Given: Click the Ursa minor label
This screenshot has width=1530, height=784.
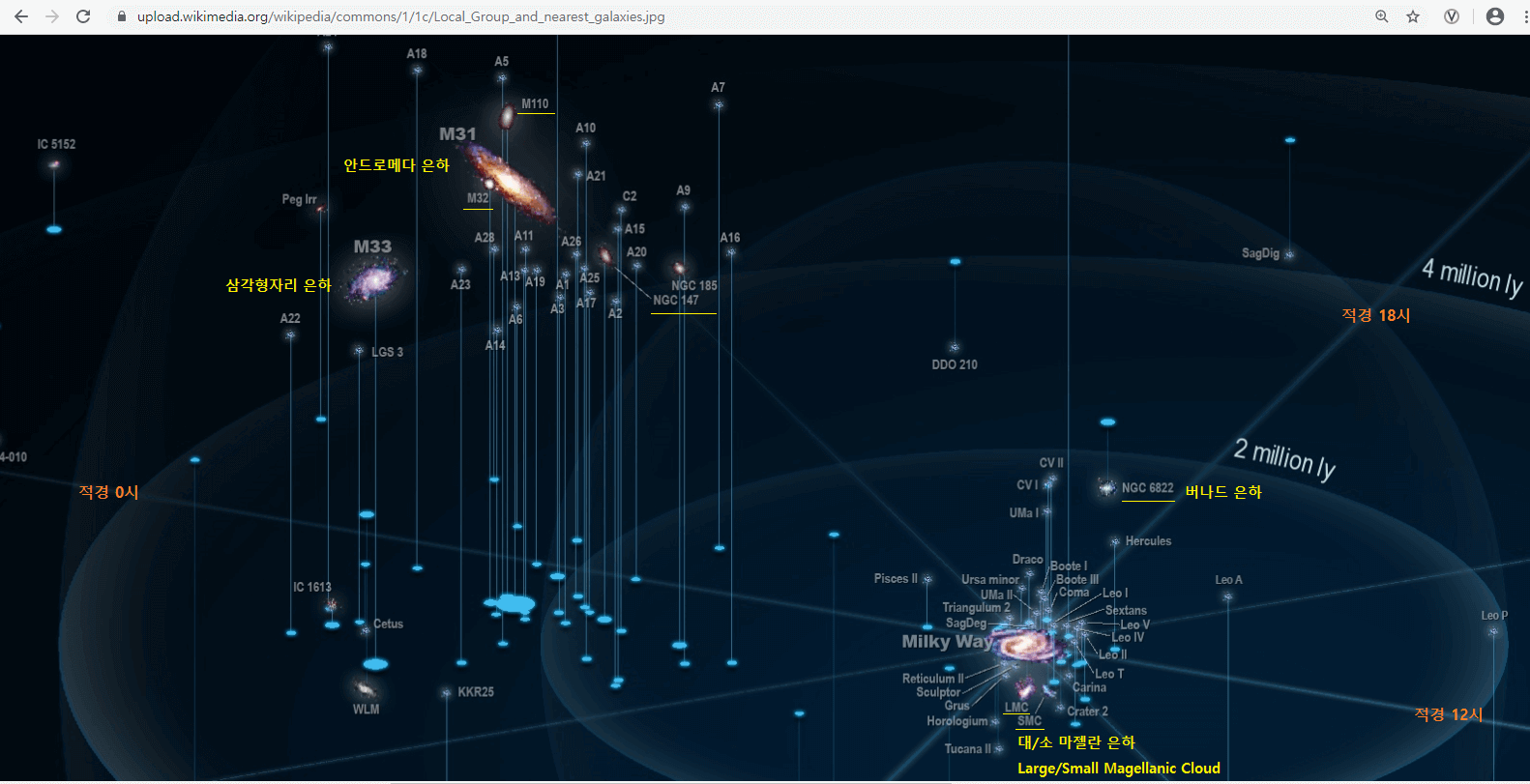Looking at the screenshot, I should (x=990, y=580).
